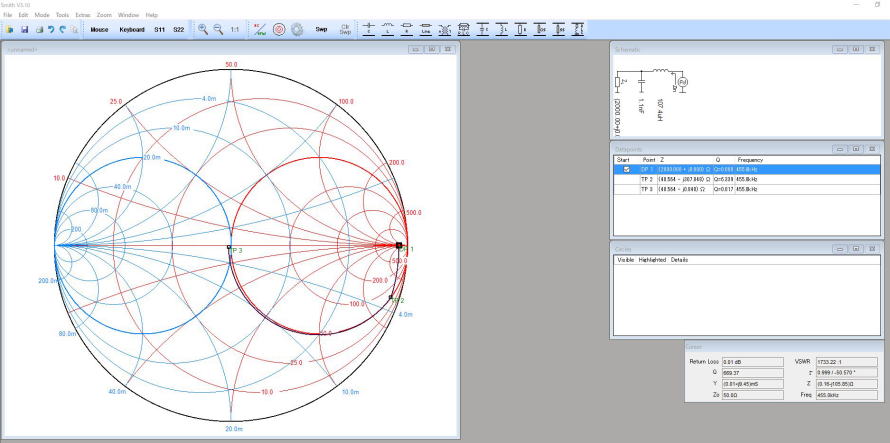890x443 pixels.
Task: Open the Edit menu
Action: [23, 14]
